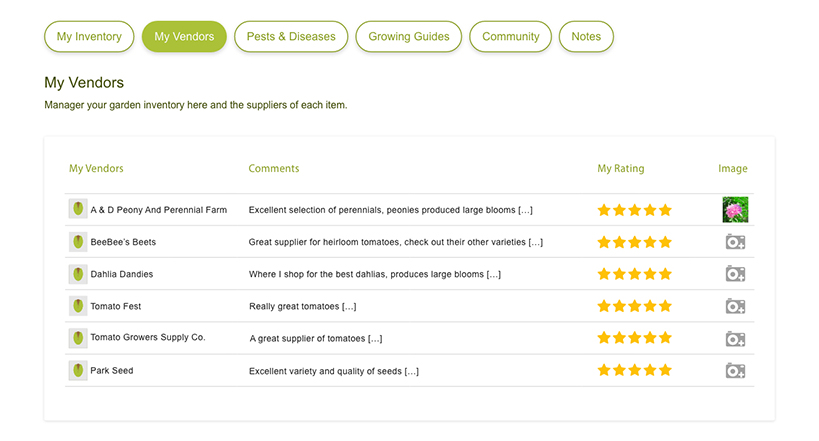Screen dimensions: 819x441
Task: Click the add-photo camera icon for BeeBee's Beets
Action: 735,242
